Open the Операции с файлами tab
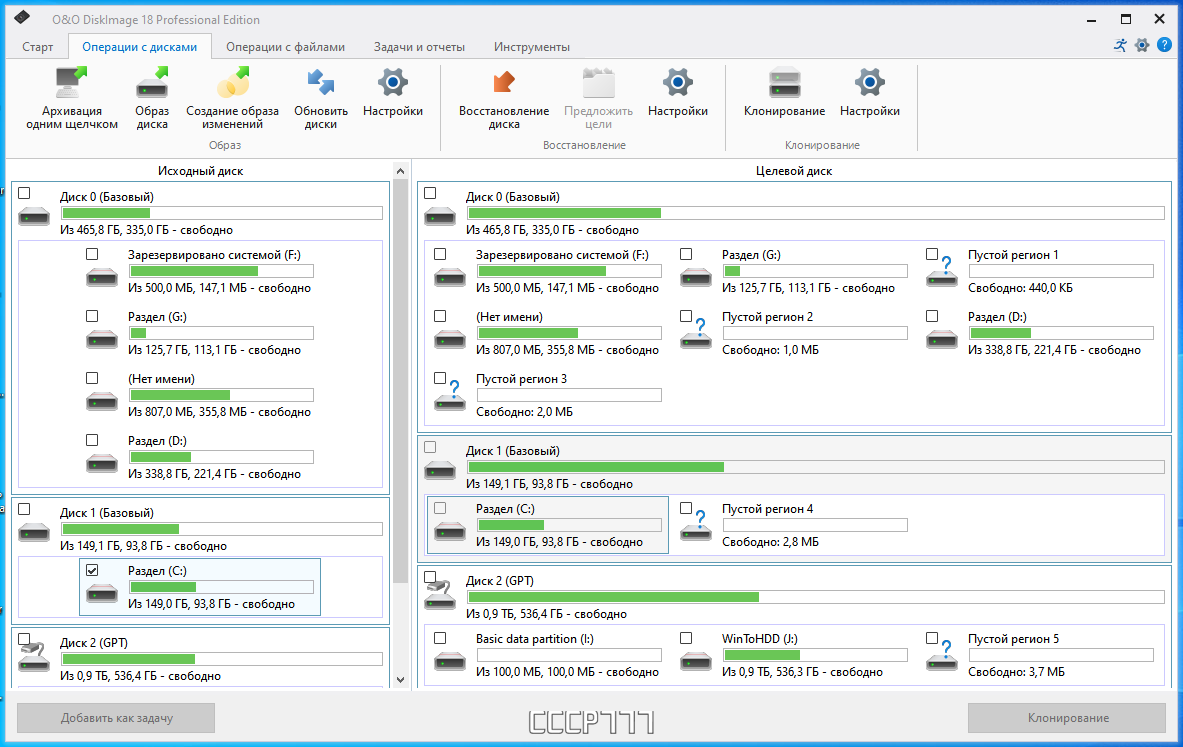Screen dimensions: 1183x747 click(285, 47)
